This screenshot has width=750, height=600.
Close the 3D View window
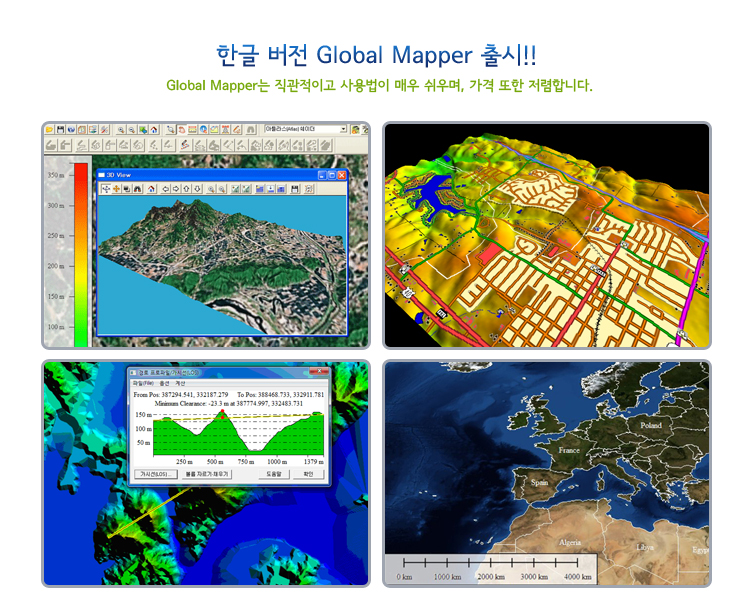click(342, 175)
